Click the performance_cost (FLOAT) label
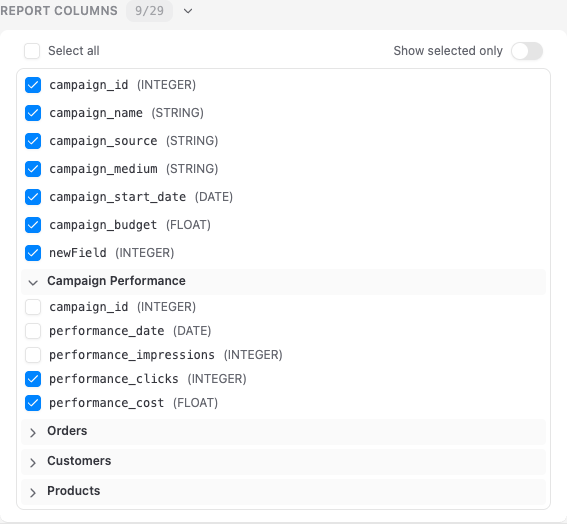 (134, 403)
